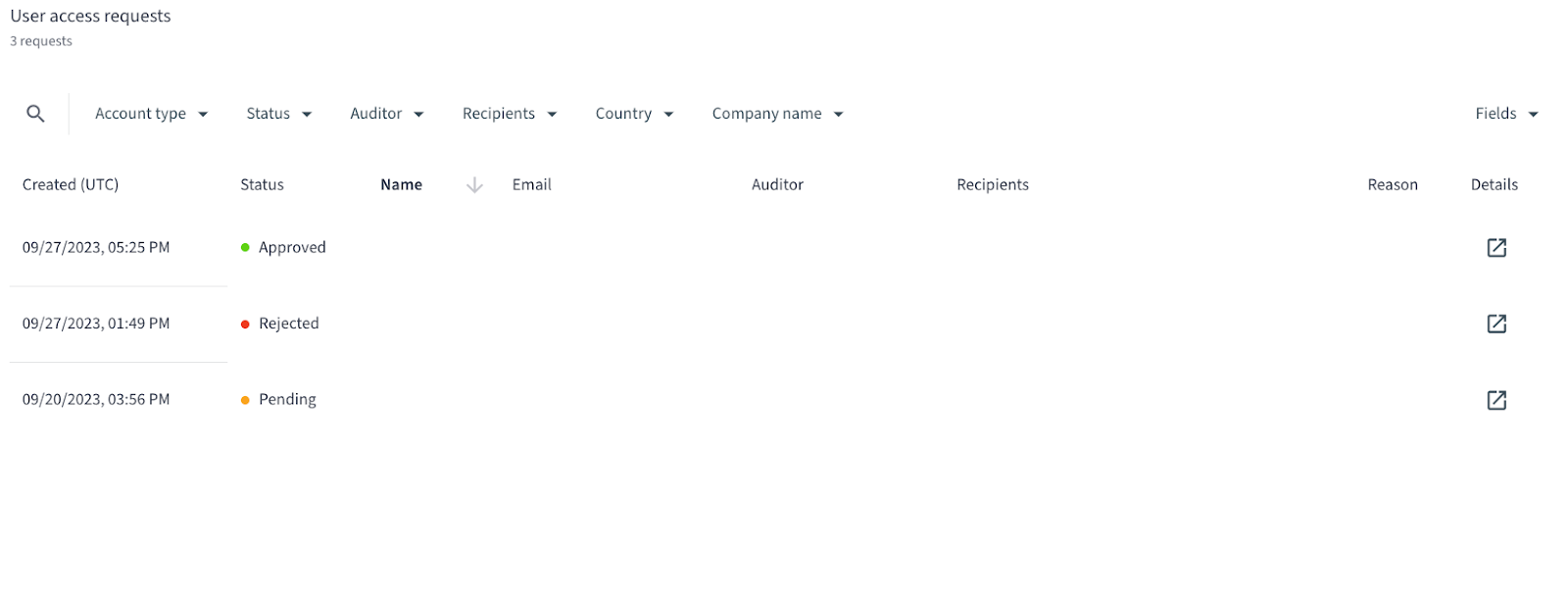Open the Recipients filter dropdown
1568x604 pixels.
point(510,114)
